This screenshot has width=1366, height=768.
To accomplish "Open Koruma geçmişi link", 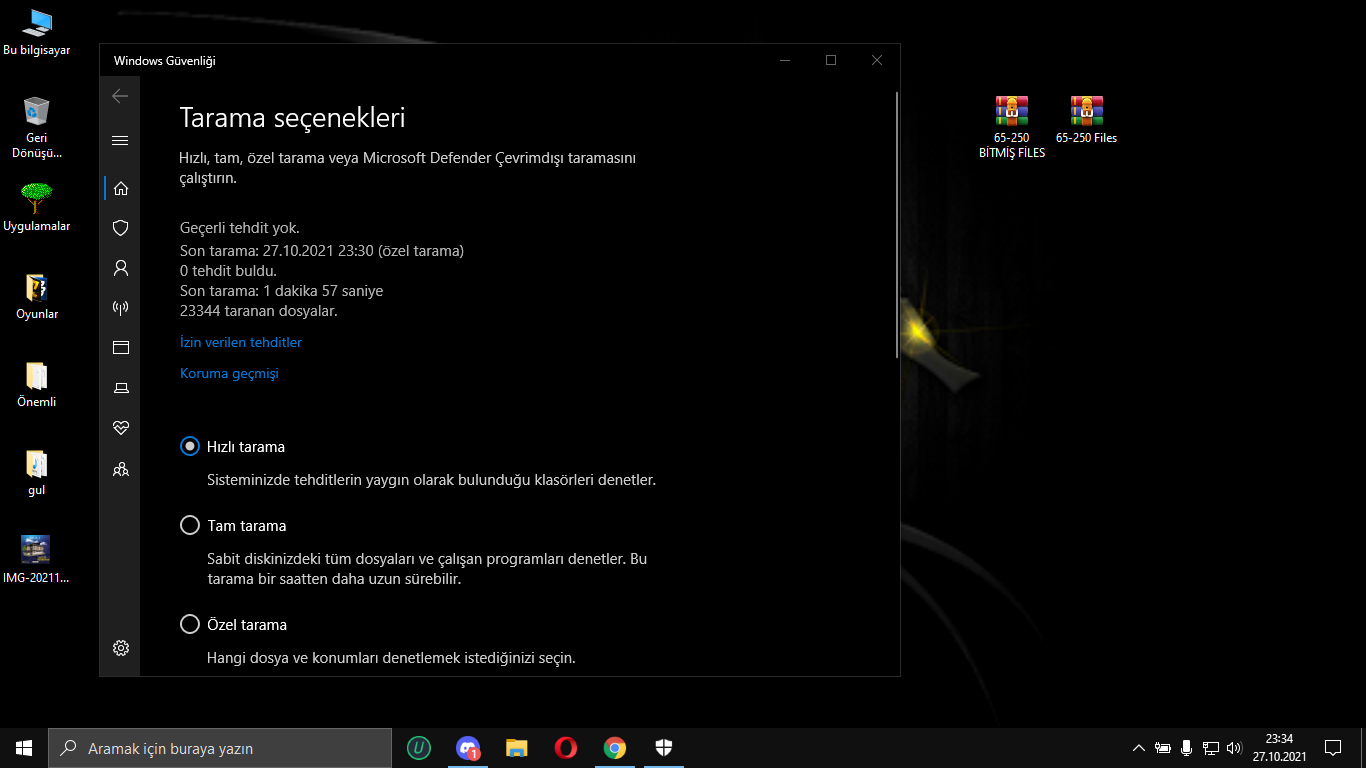I will tap(229, 374).
